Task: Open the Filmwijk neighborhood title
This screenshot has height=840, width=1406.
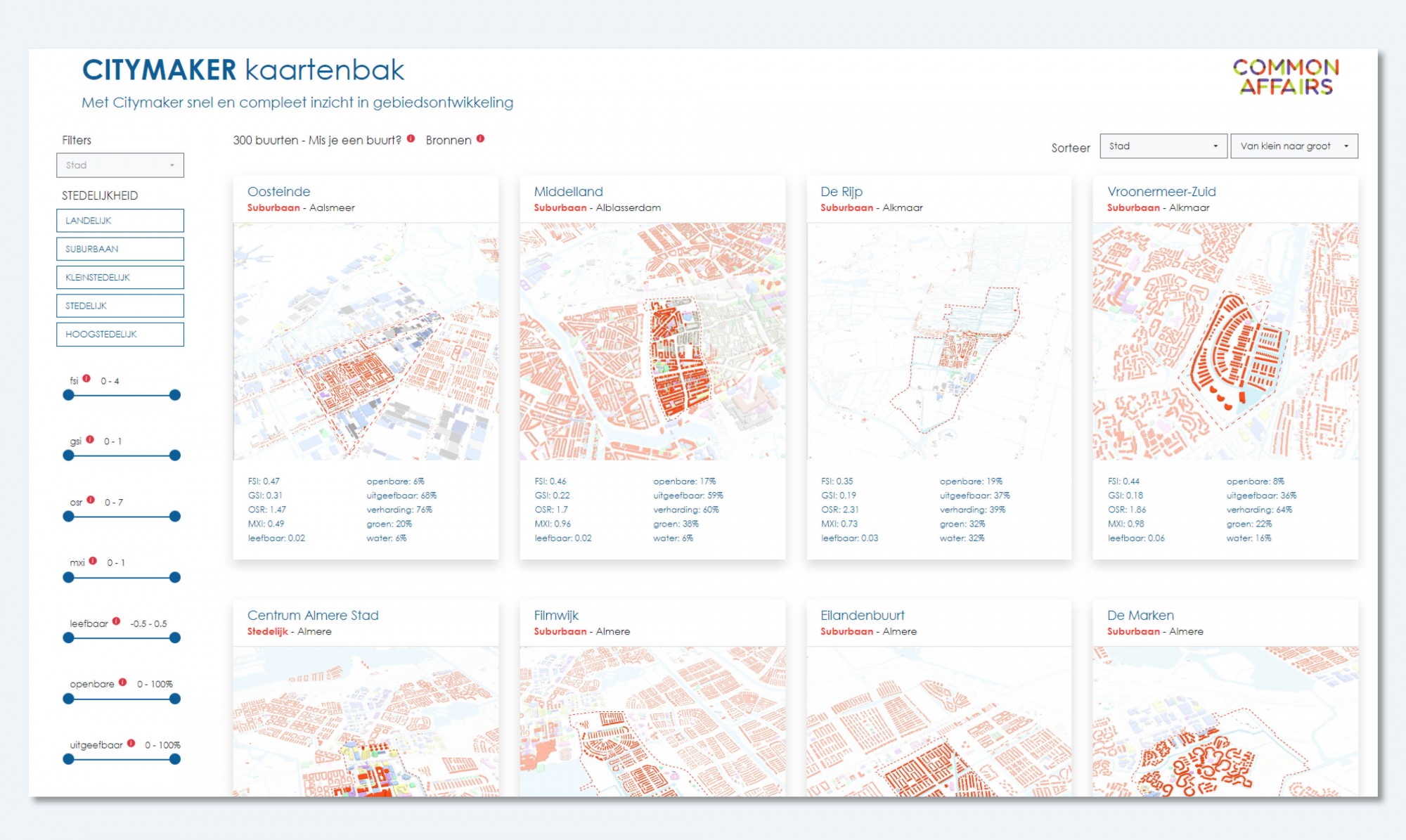Action: (556, 615)
